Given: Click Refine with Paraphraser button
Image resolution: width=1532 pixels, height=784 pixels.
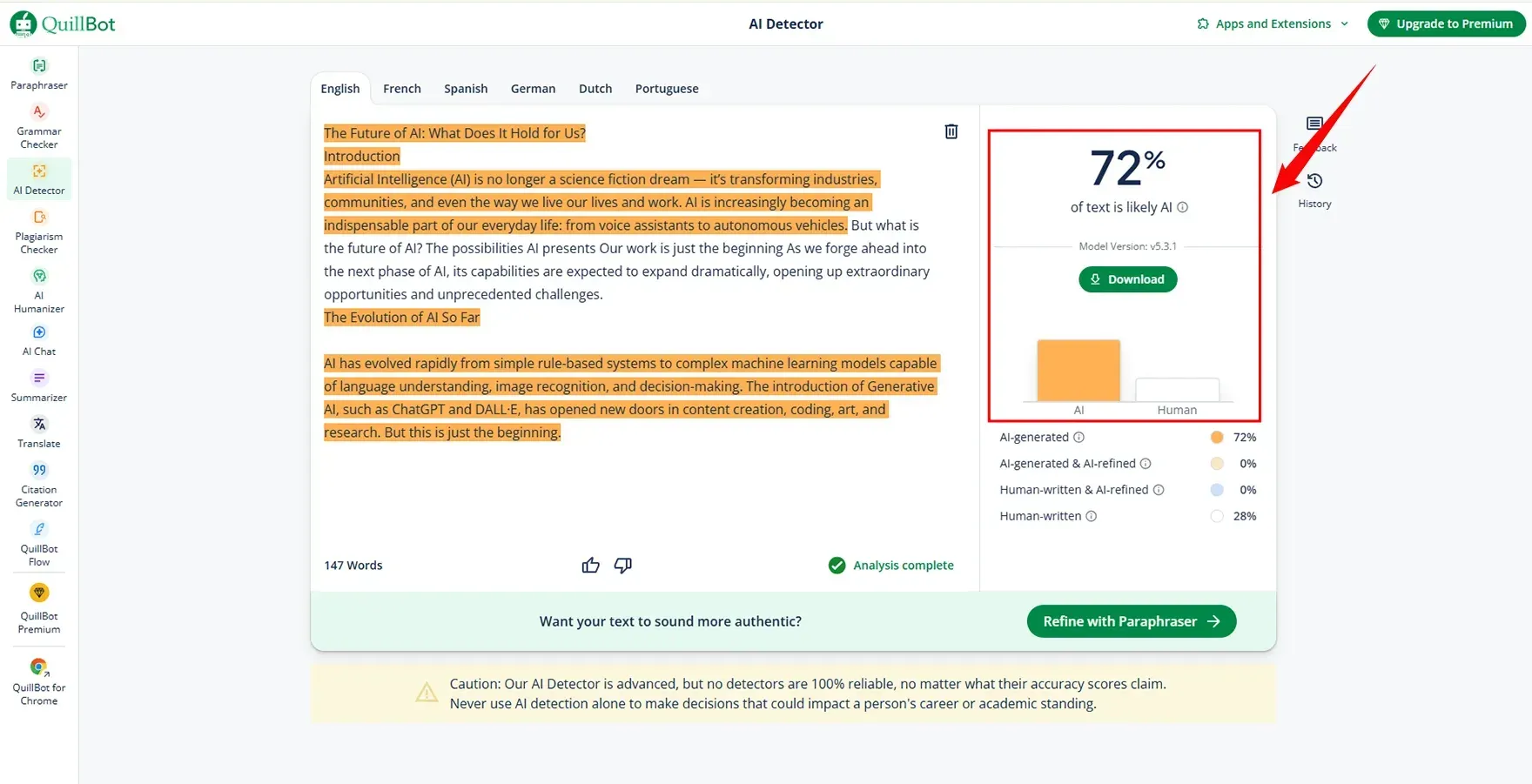Looking at the screenshot, I should point(1131,621).
